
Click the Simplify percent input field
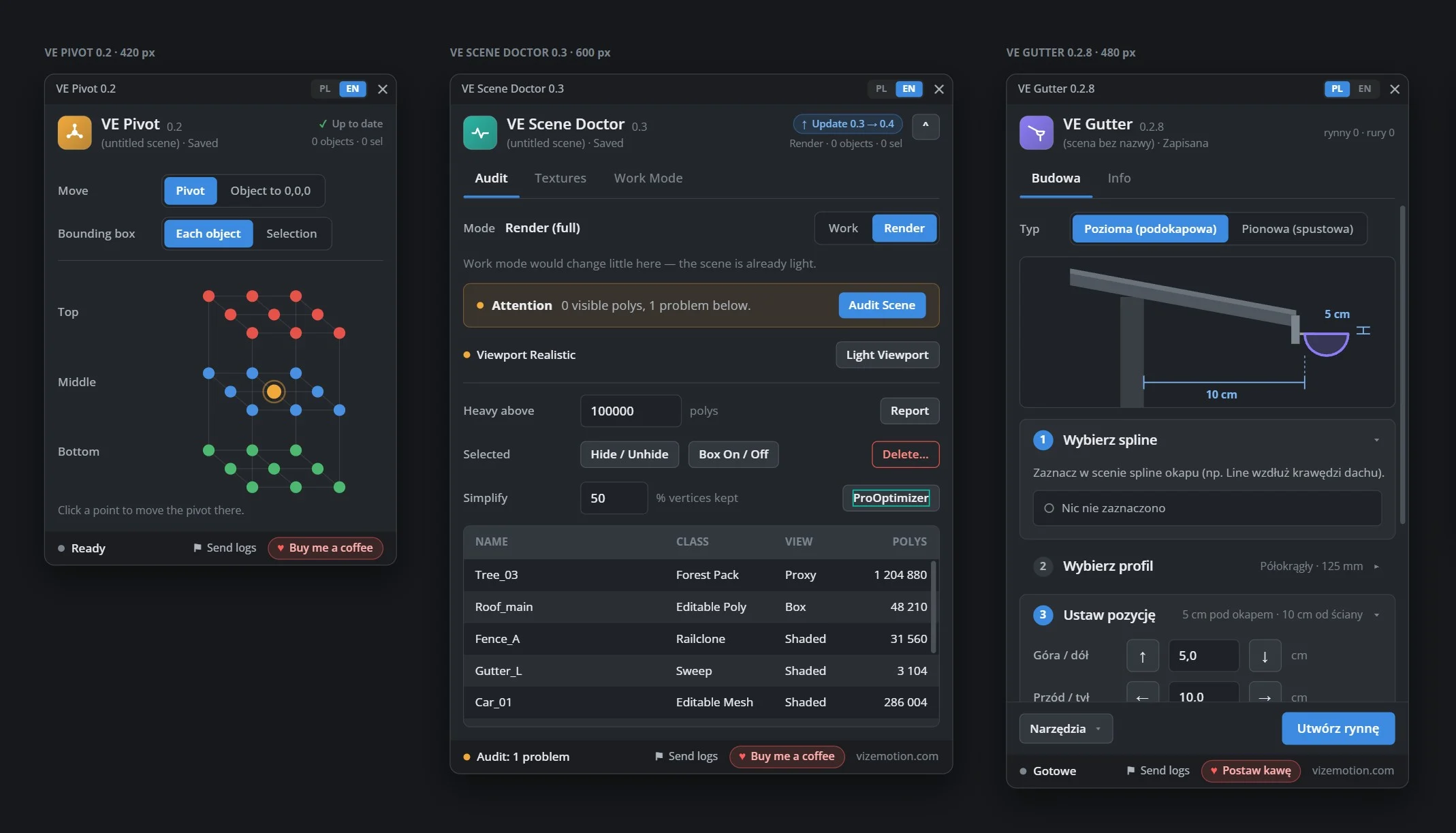coord(614,498)
